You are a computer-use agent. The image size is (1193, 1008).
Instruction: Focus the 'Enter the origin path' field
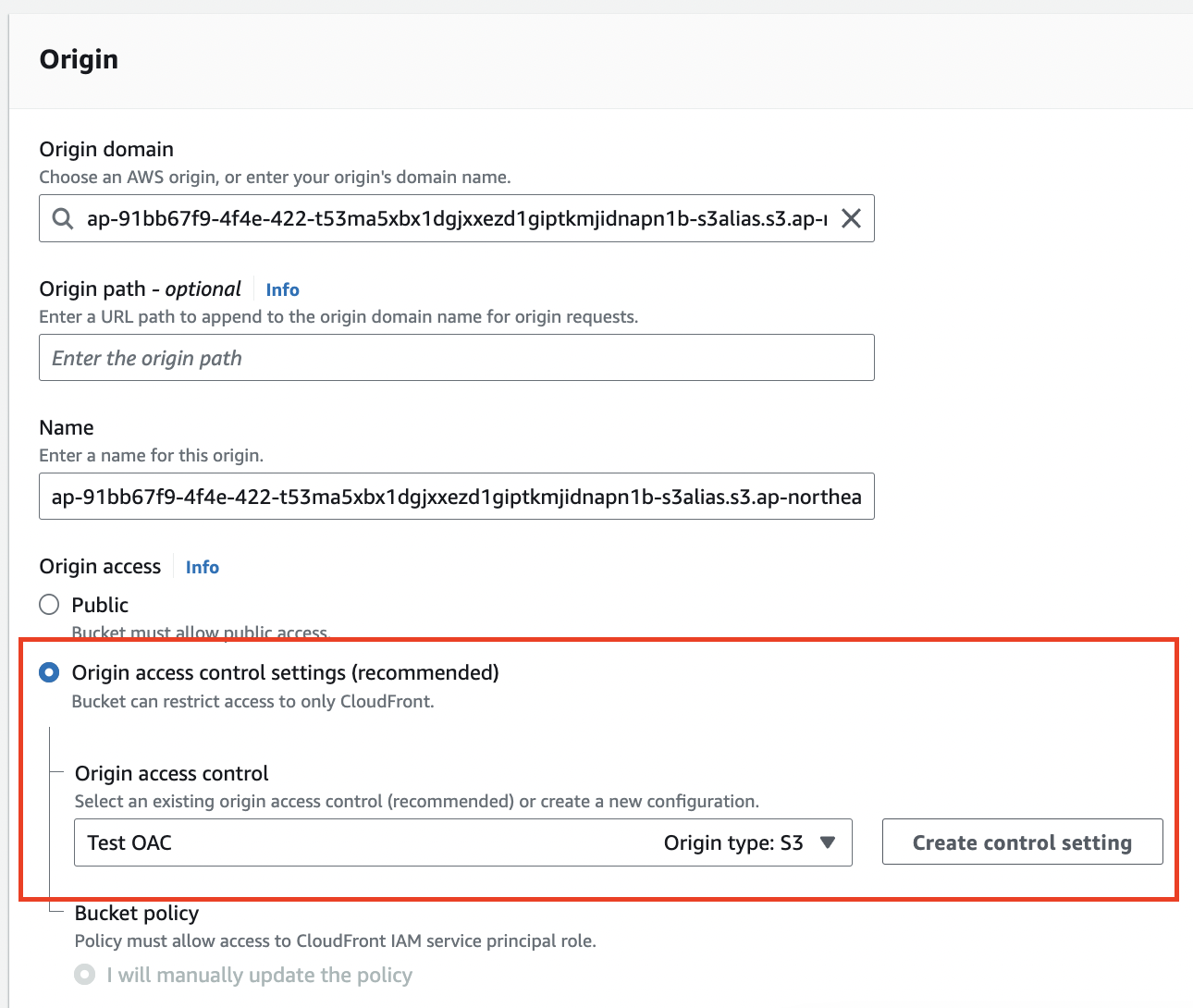tap(456, 358)
